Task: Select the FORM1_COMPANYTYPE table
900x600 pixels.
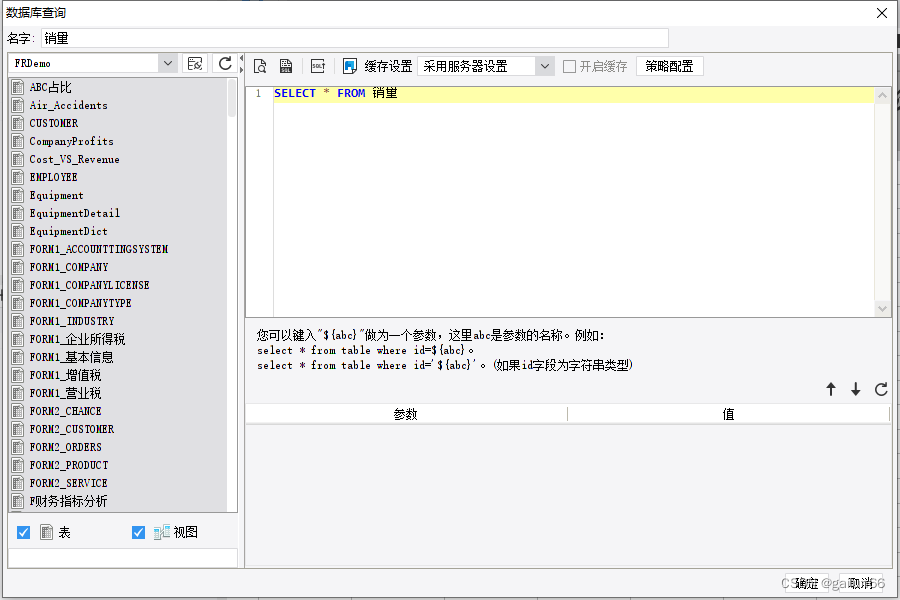Action: [80, 303]
